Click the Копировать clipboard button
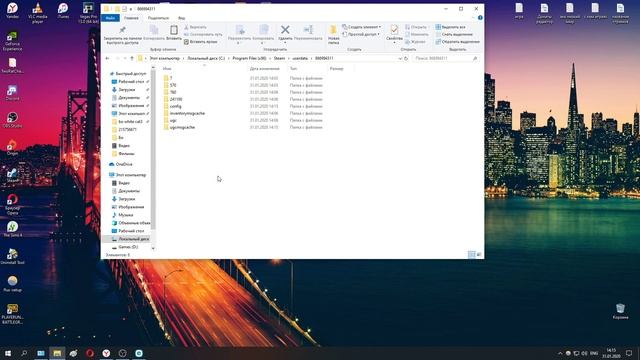The image size is (640, 360). [x=154, y=33]
